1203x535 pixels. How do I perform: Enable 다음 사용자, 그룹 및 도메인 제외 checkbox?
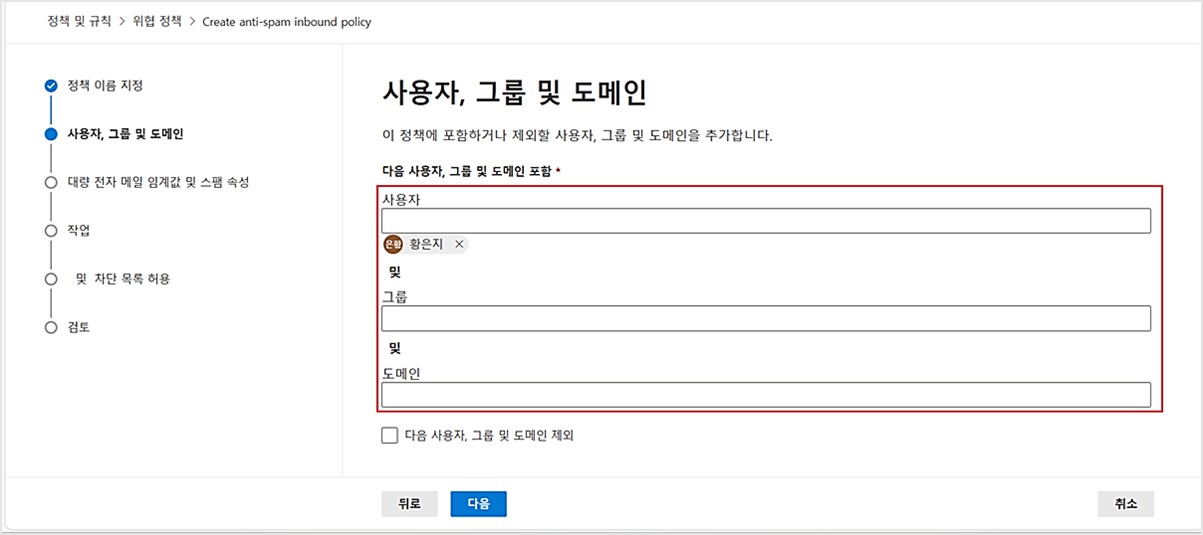389,435
